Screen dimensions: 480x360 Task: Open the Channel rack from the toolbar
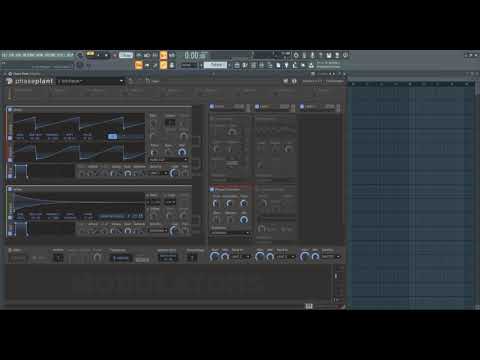click(254, 65)
